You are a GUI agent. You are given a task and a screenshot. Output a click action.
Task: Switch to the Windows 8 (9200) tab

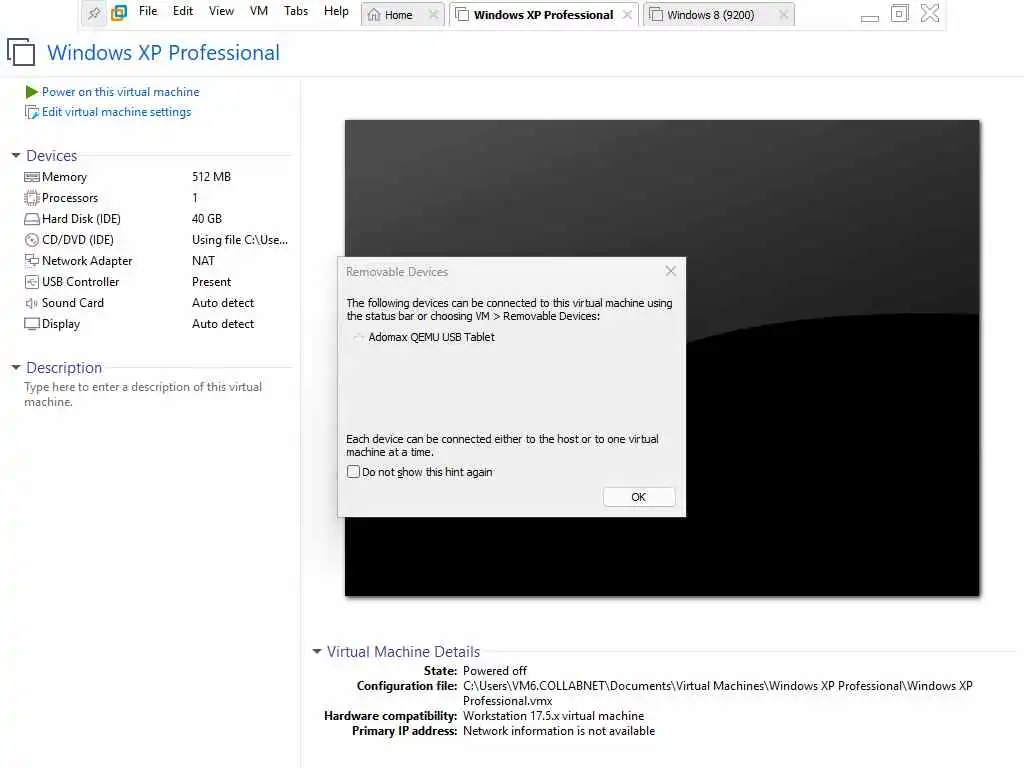pyautogui.click(x=718, y=14)
